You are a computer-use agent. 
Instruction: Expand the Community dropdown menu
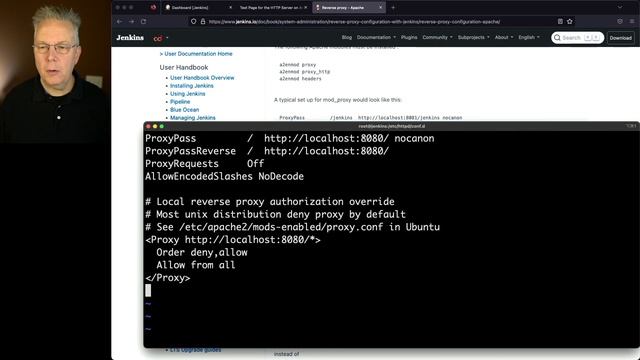437,38
